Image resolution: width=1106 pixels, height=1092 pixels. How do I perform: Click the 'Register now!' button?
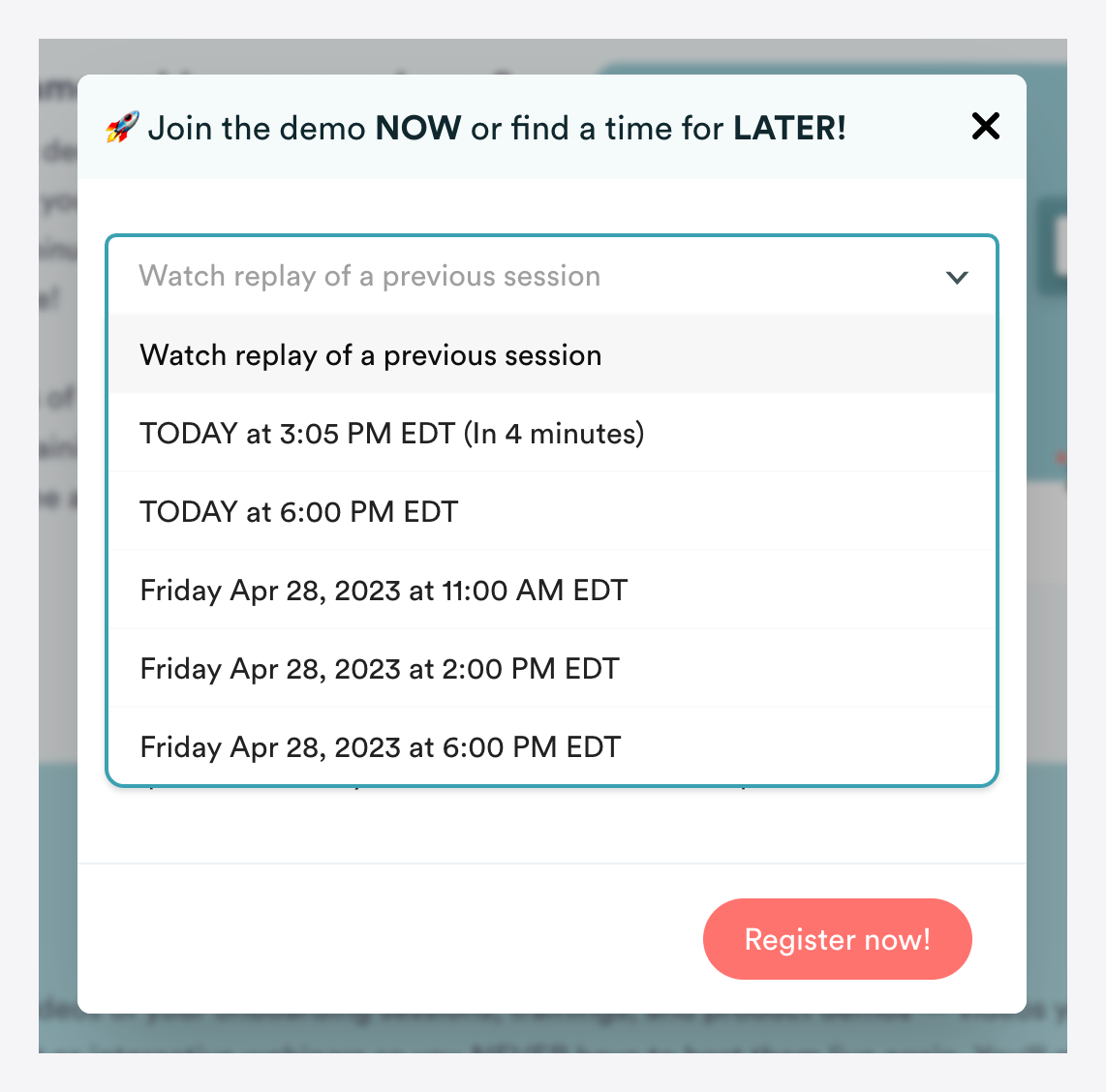coord(837,938)
